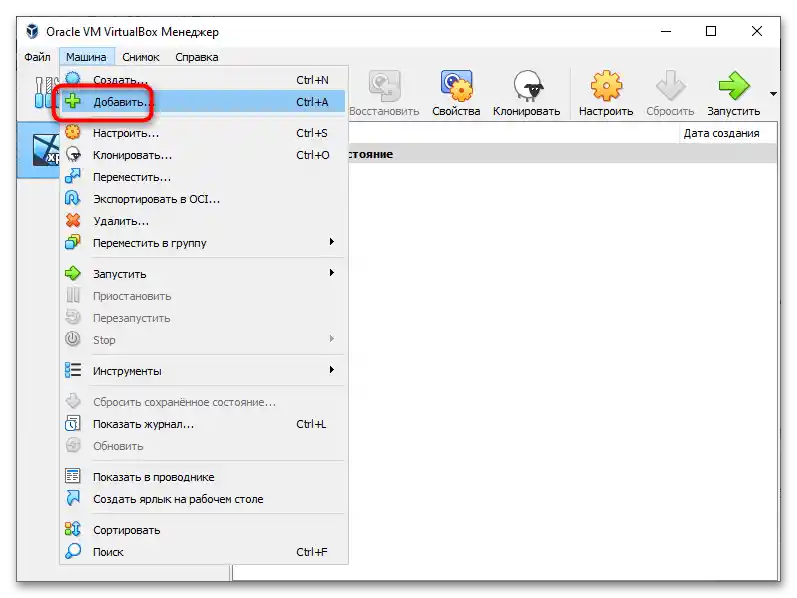Click the icon beside Экспортировать в OCI

click(73, 198)
